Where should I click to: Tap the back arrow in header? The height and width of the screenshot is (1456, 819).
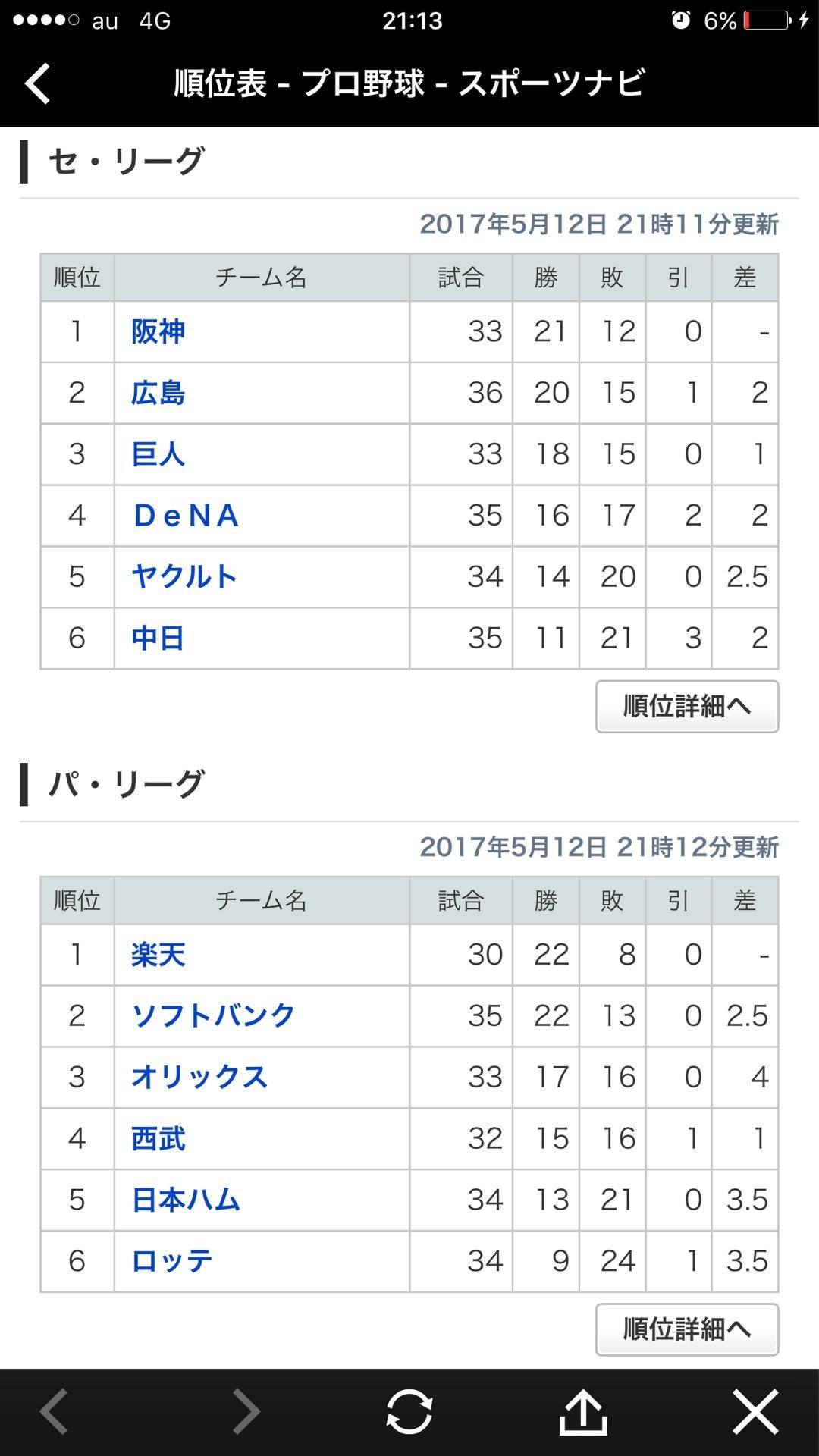[x=38, y=83]
